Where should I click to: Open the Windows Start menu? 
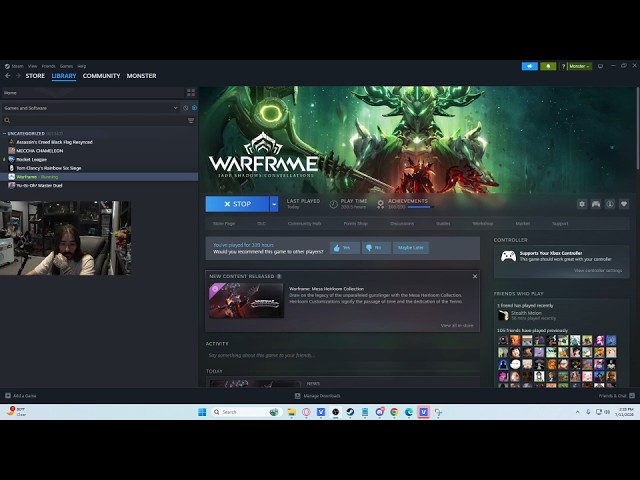coord(202,412)
